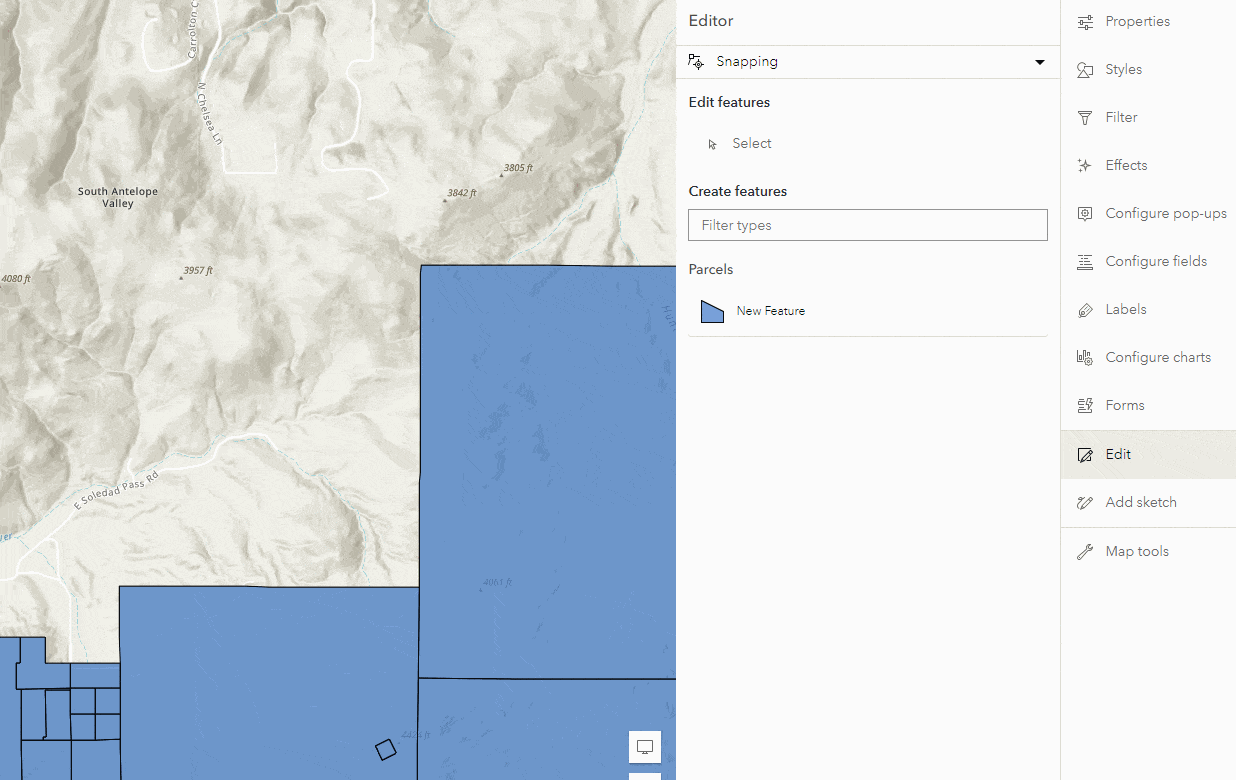The height and width of the screenshot is (780, 1236).
Task: Open the Styles panel
Action: tap(1122, 69)
